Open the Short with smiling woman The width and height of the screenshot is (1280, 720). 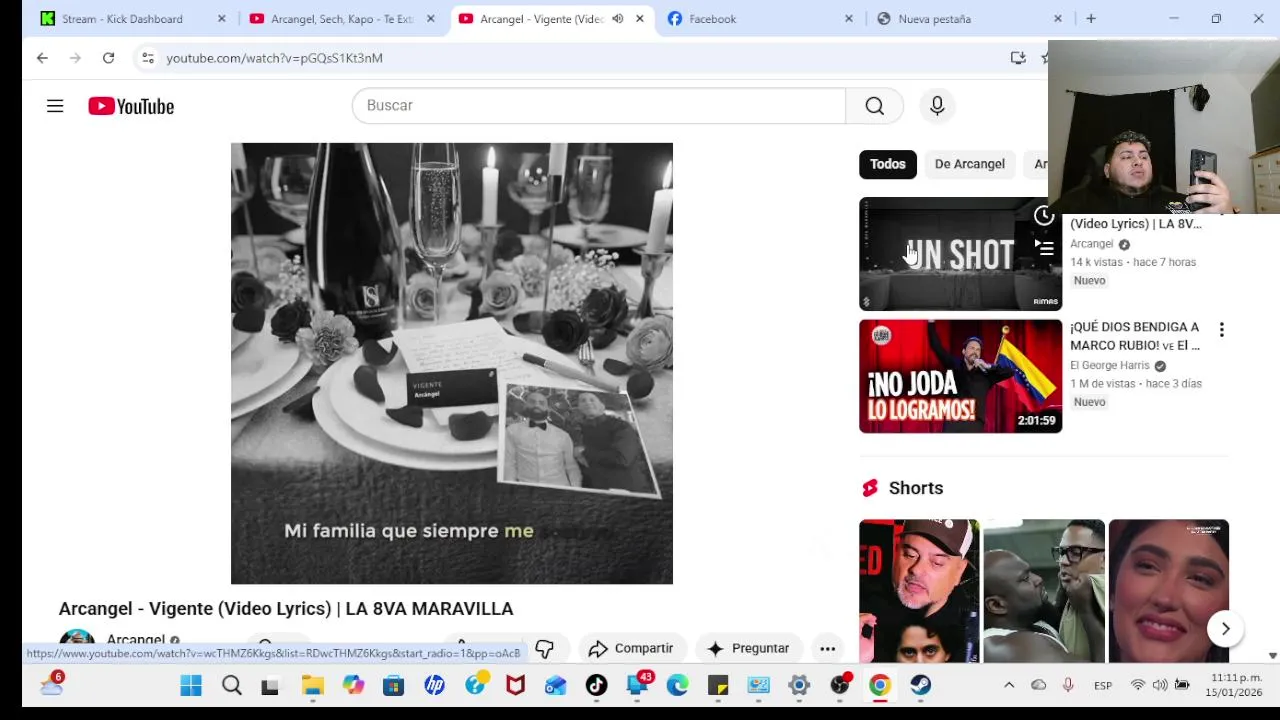pos(1168,591)
